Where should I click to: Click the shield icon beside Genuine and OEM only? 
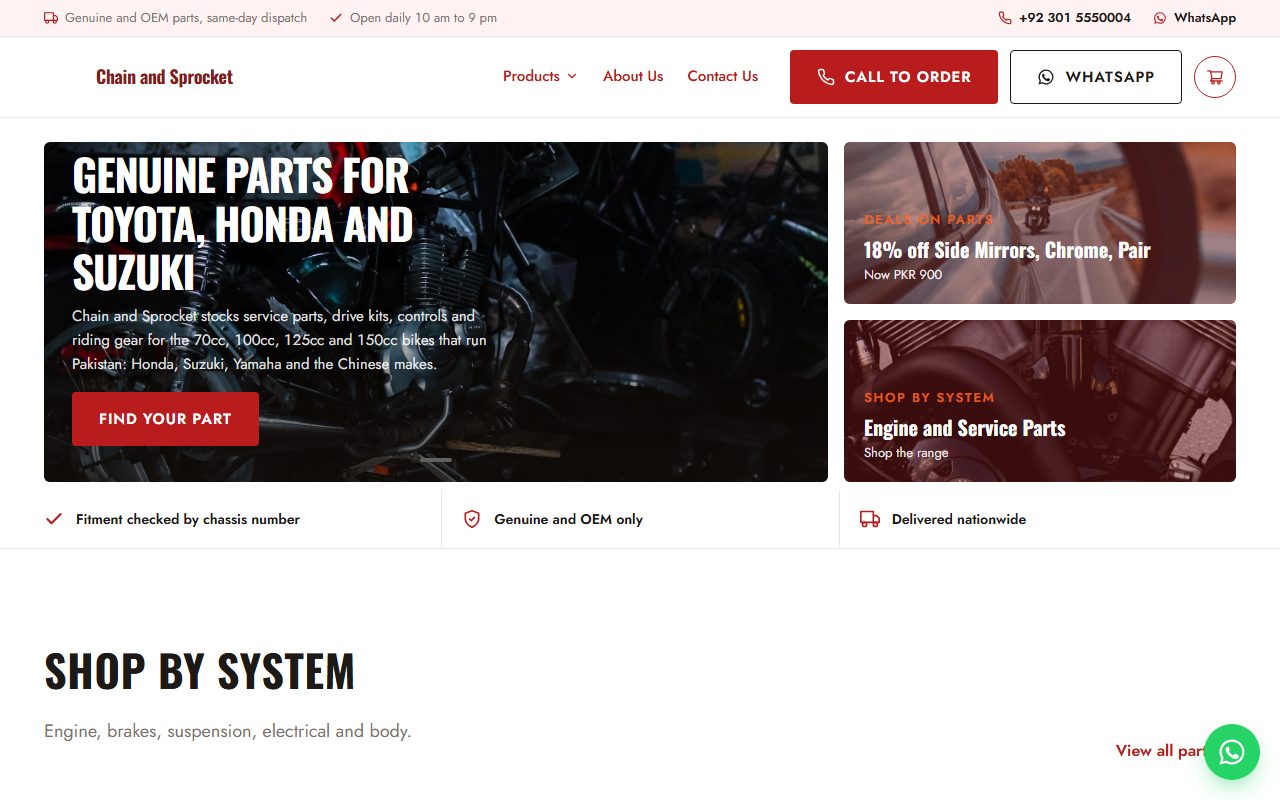pyautogui.click(x=472, y=519)
